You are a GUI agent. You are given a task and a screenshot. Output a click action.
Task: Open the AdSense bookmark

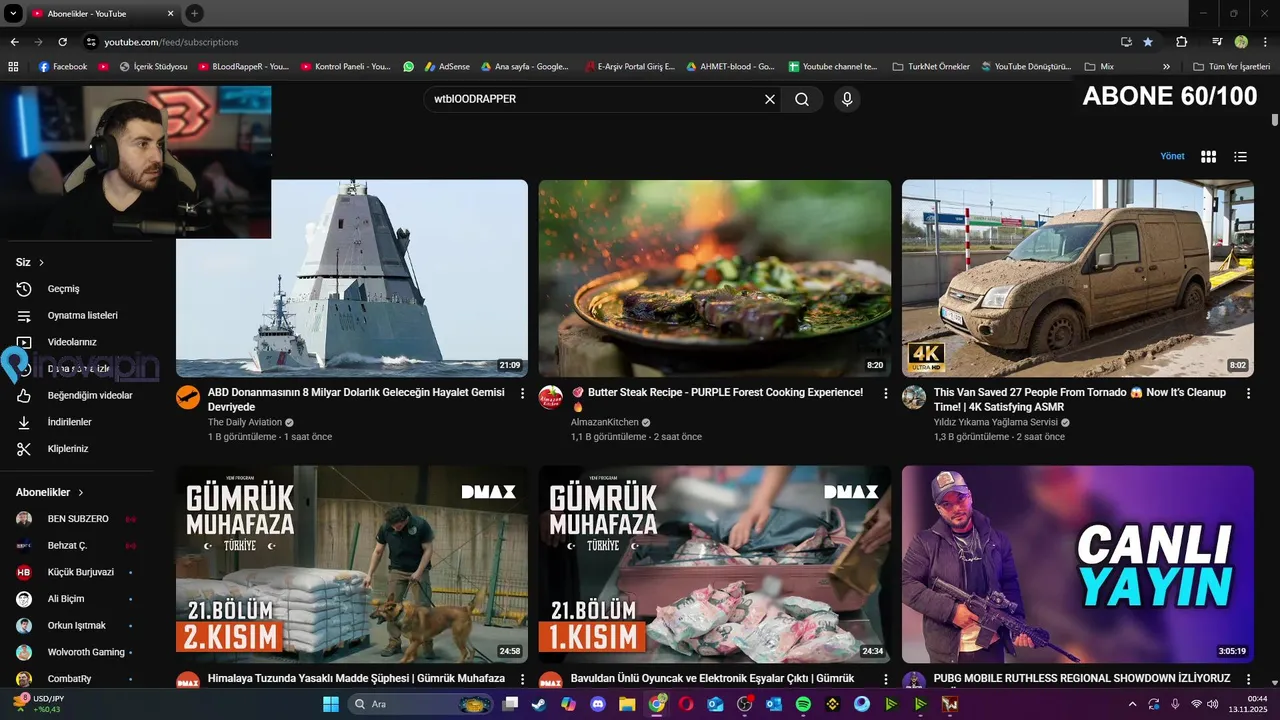446,67
